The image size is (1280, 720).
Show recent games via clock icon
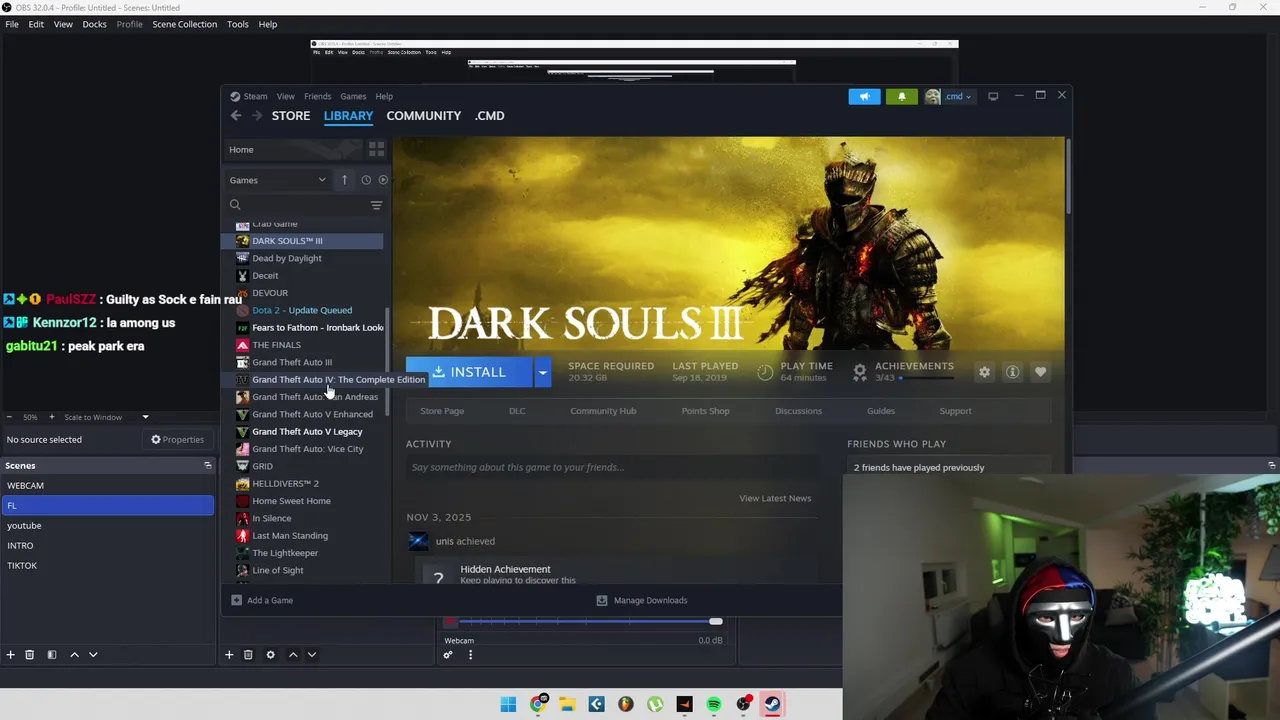point(366,180)
